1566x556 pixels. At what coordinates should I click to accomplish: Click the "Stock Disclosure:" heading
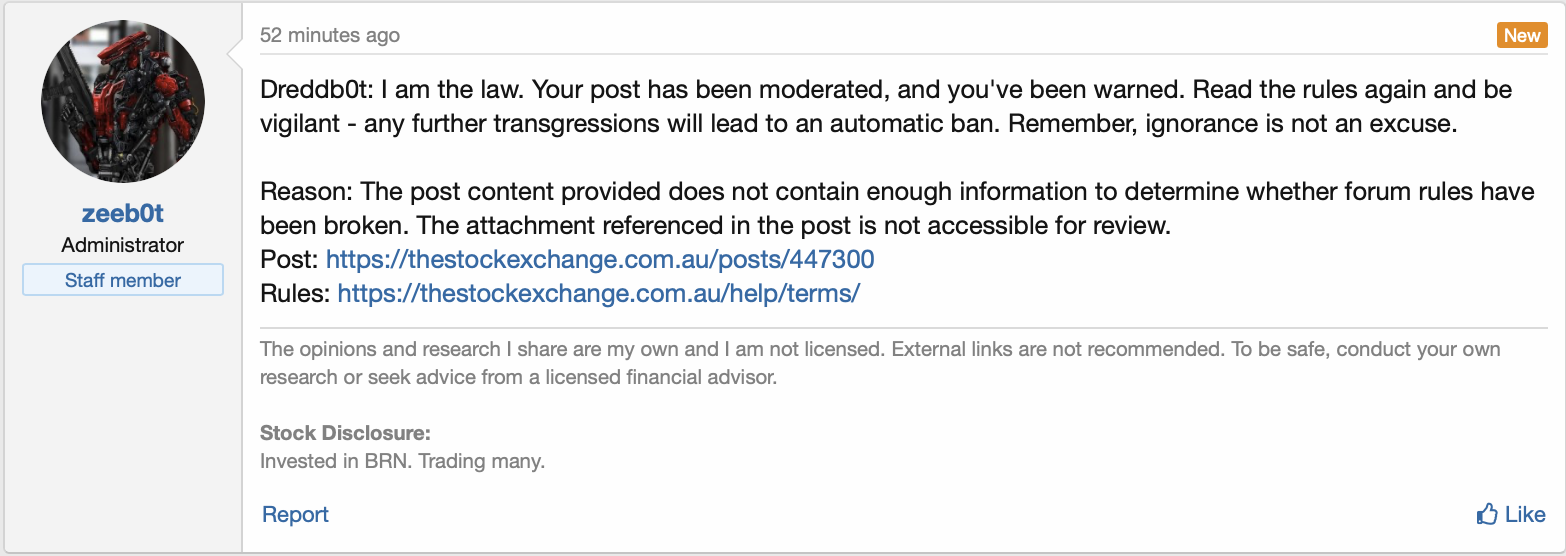coord(345,433)
